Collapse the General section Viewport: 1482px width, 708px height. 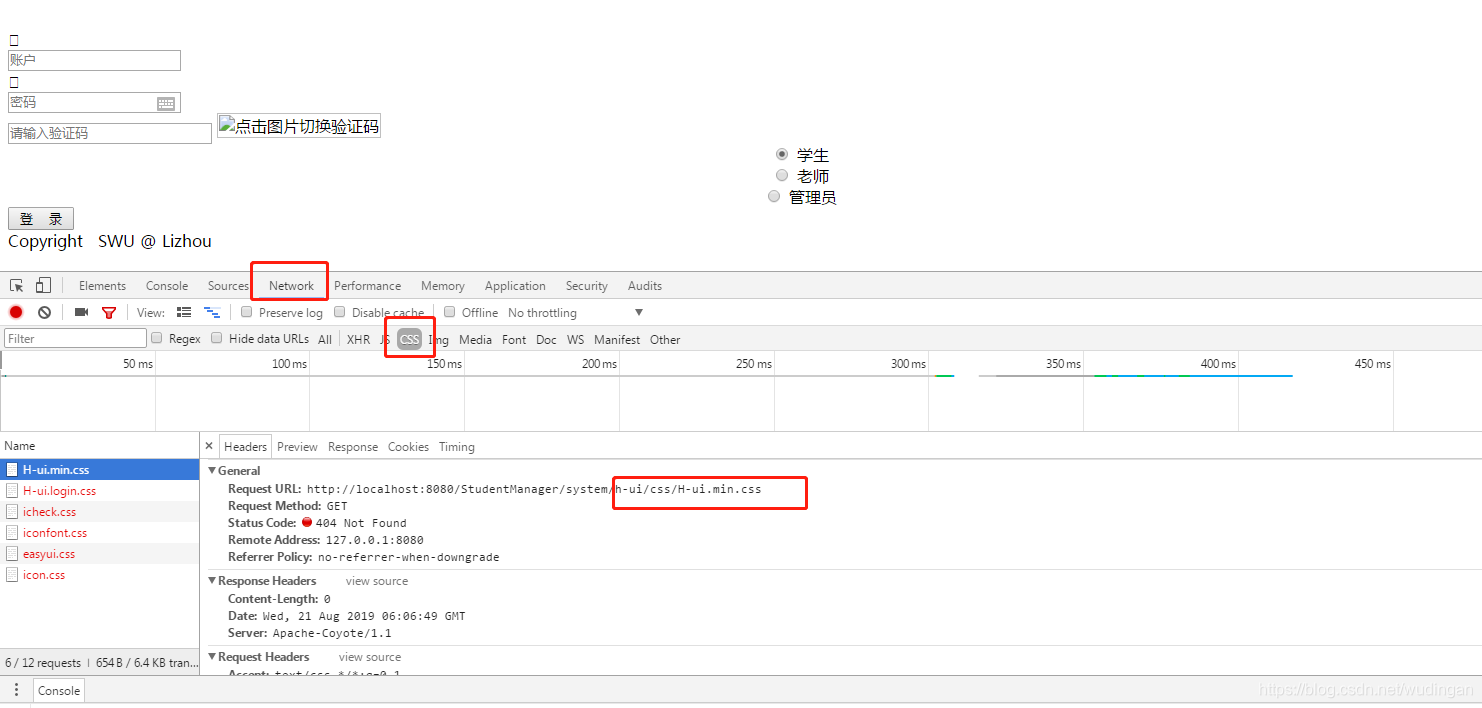tap(212, 471)
